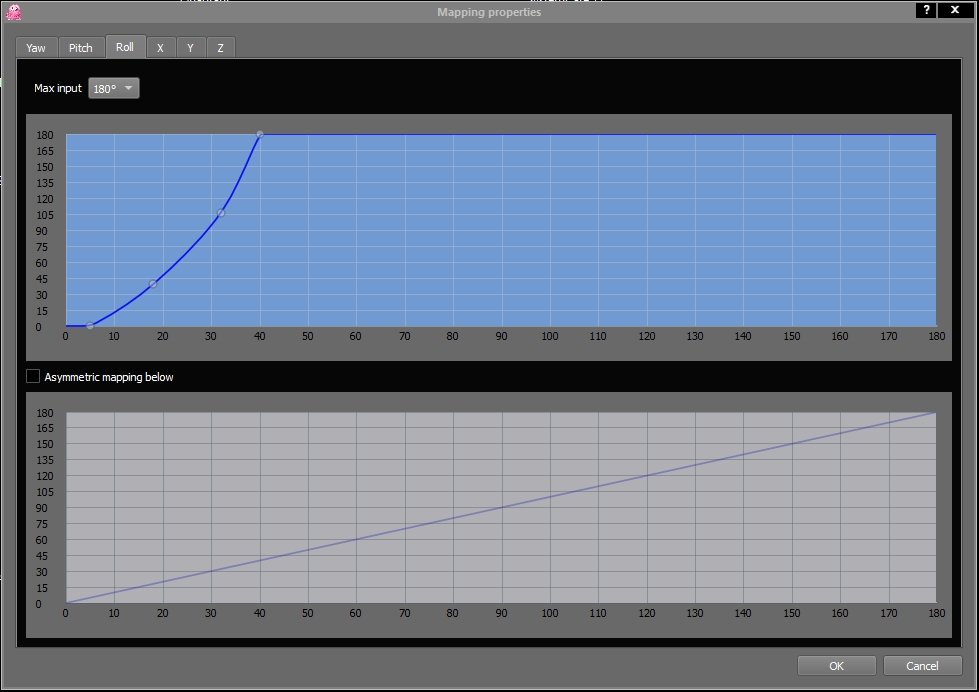Screen dimensions: 979x692
Task: Click the lower graph line at input 90
Action: tap(501, 508)
